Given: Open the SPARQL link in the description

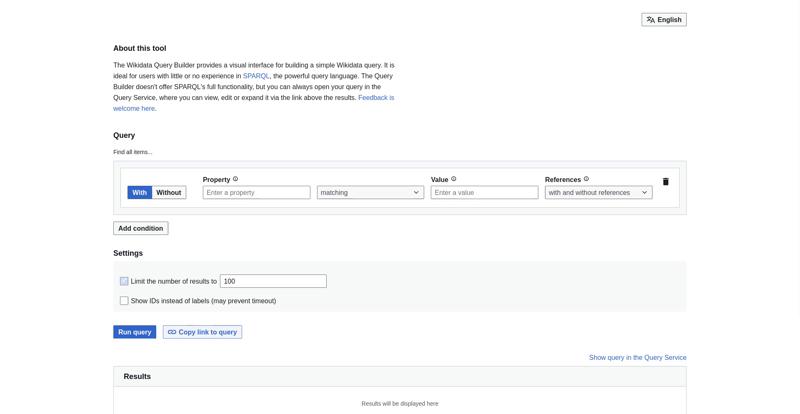Looking at the screenshot, I should coord(256,76).
